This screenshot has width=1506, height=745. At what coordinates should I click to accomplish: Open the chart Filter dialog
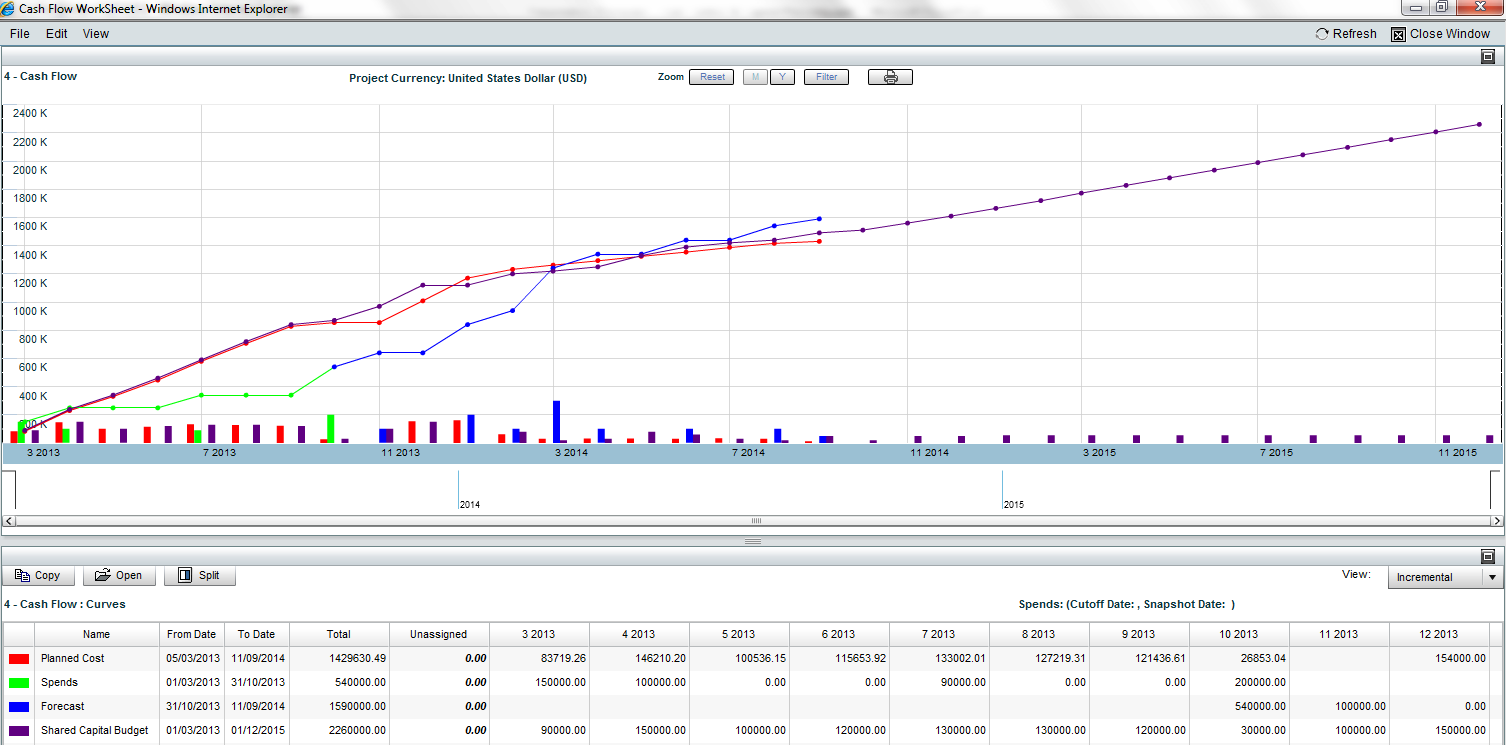(x=826, y=77)
